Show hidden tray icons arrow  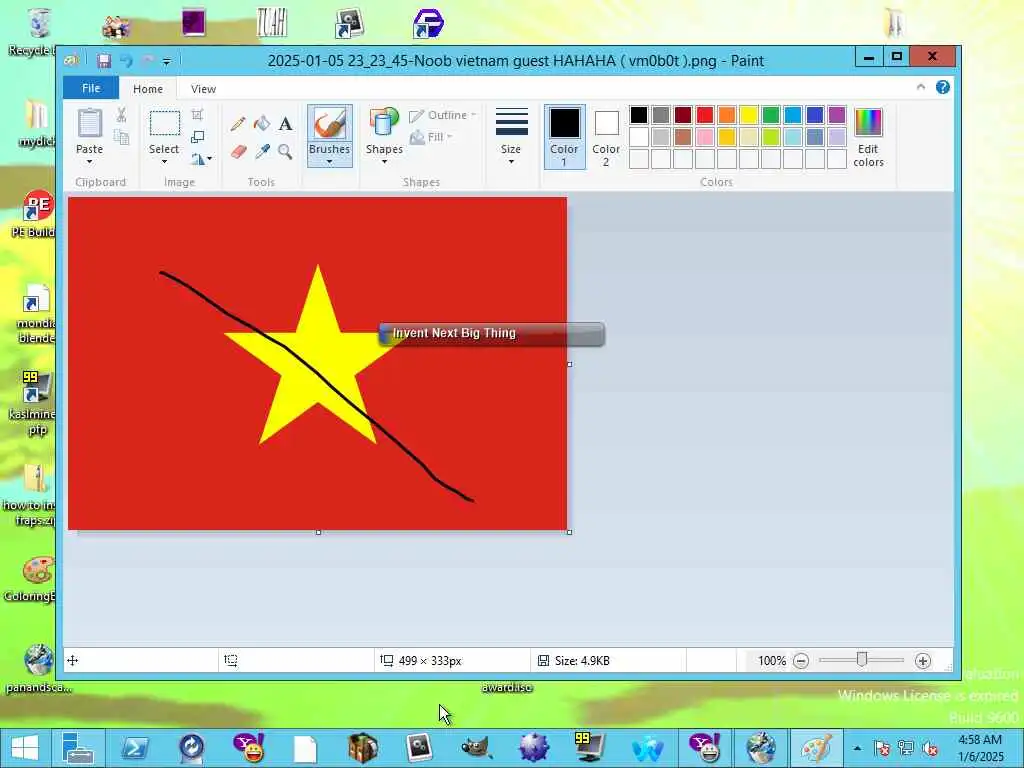click(857, 748)
